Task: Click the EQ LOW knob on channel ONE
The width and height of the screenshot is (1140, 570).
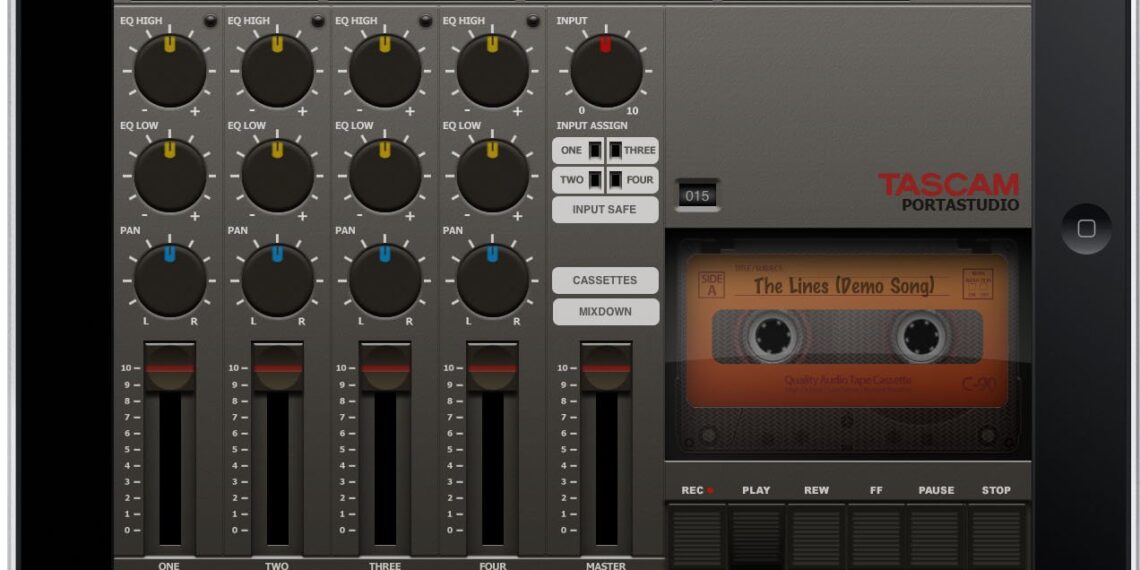Action: click(x=170, y=175)
